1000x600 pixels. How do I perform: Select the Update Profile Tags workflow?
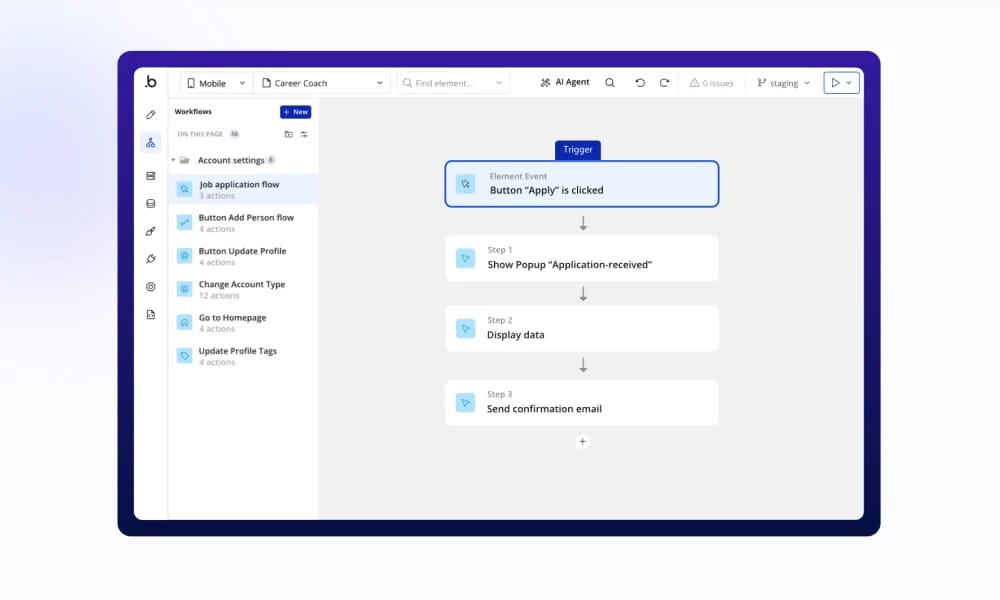coord(244,355)
